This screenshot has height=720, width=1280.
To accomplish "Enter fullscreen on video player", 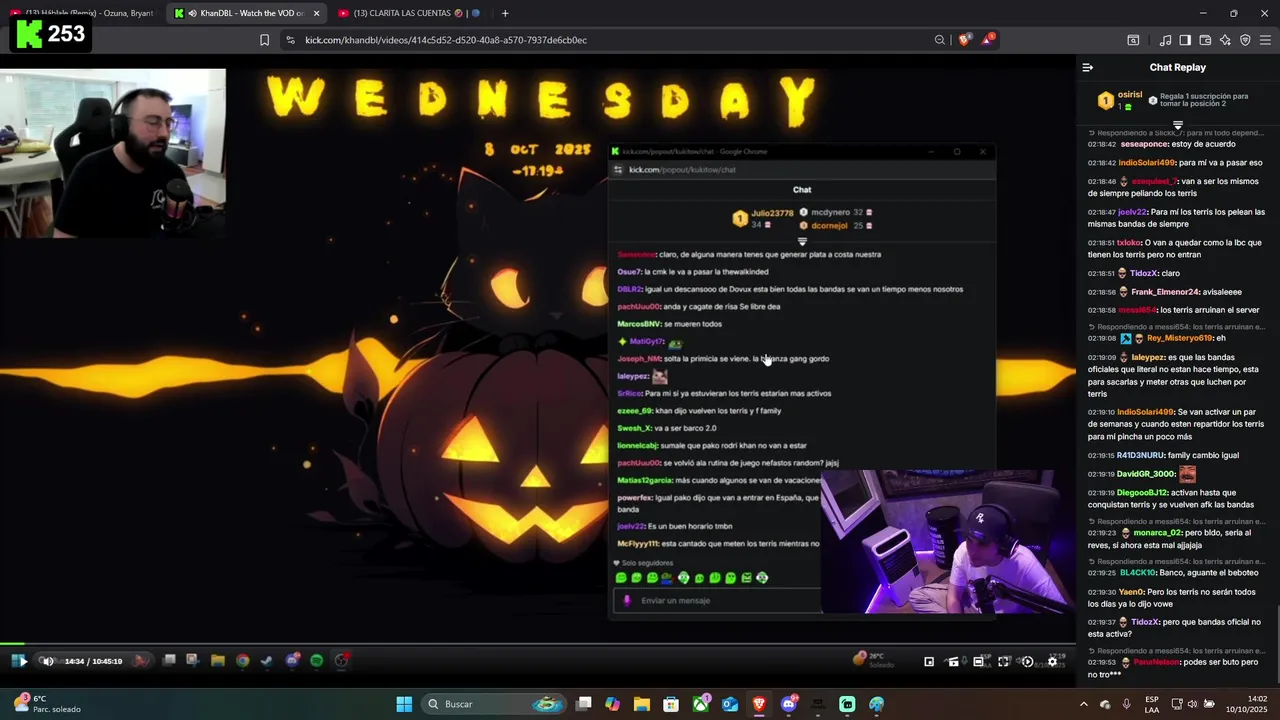I will 1004,661.
